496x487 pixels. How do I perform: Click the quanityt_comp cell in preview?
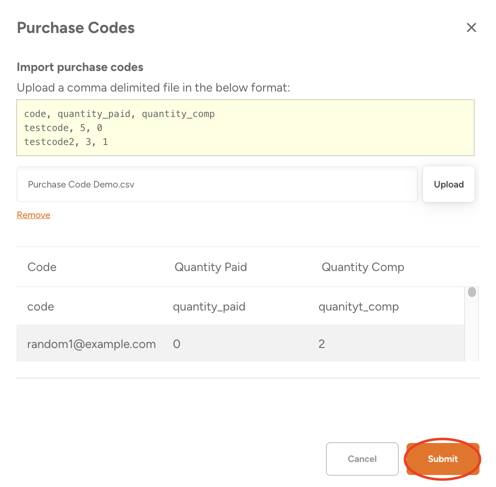[358, 307]
